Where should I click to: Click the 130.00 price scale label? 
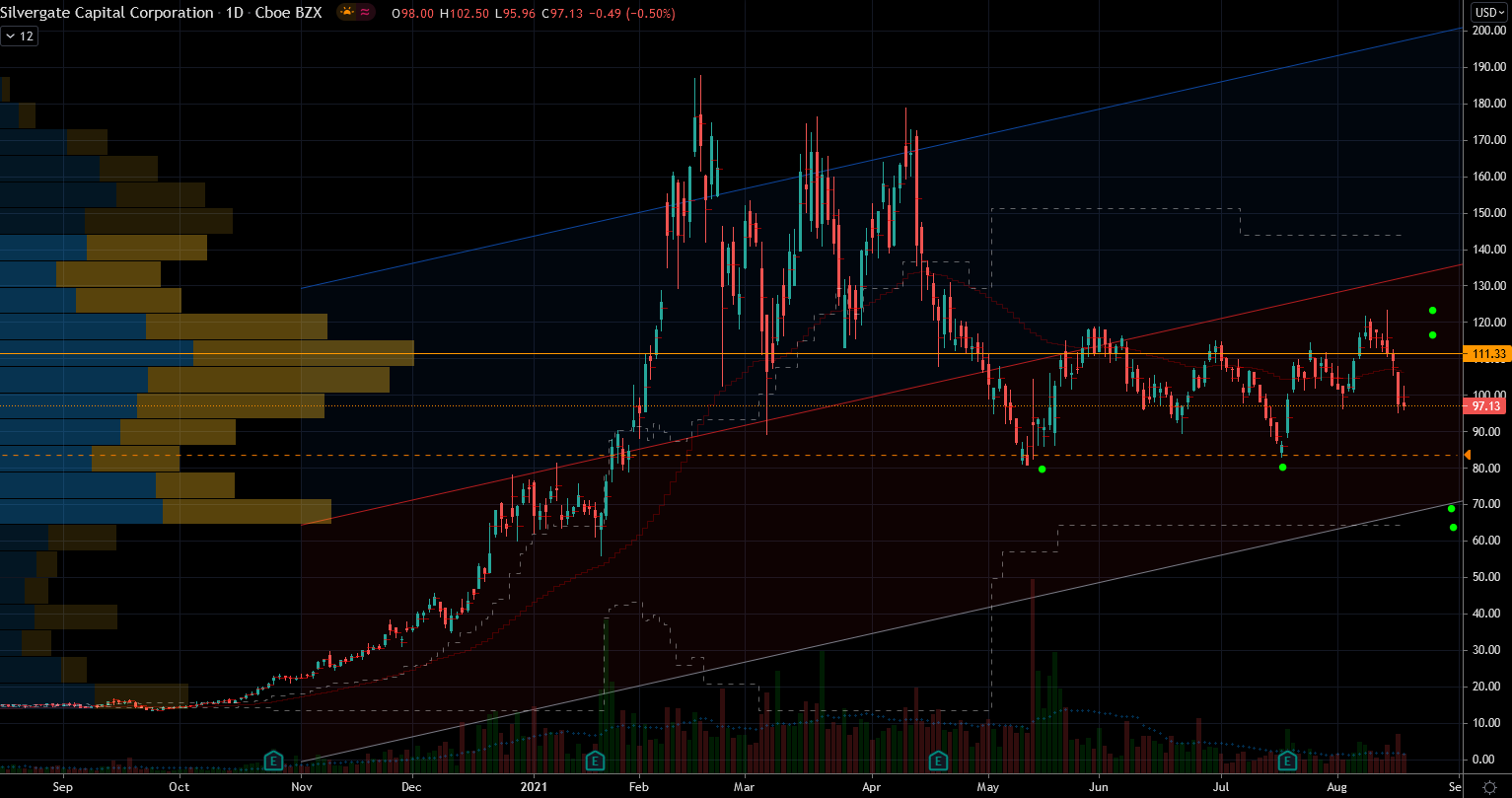click(1488, 286)
